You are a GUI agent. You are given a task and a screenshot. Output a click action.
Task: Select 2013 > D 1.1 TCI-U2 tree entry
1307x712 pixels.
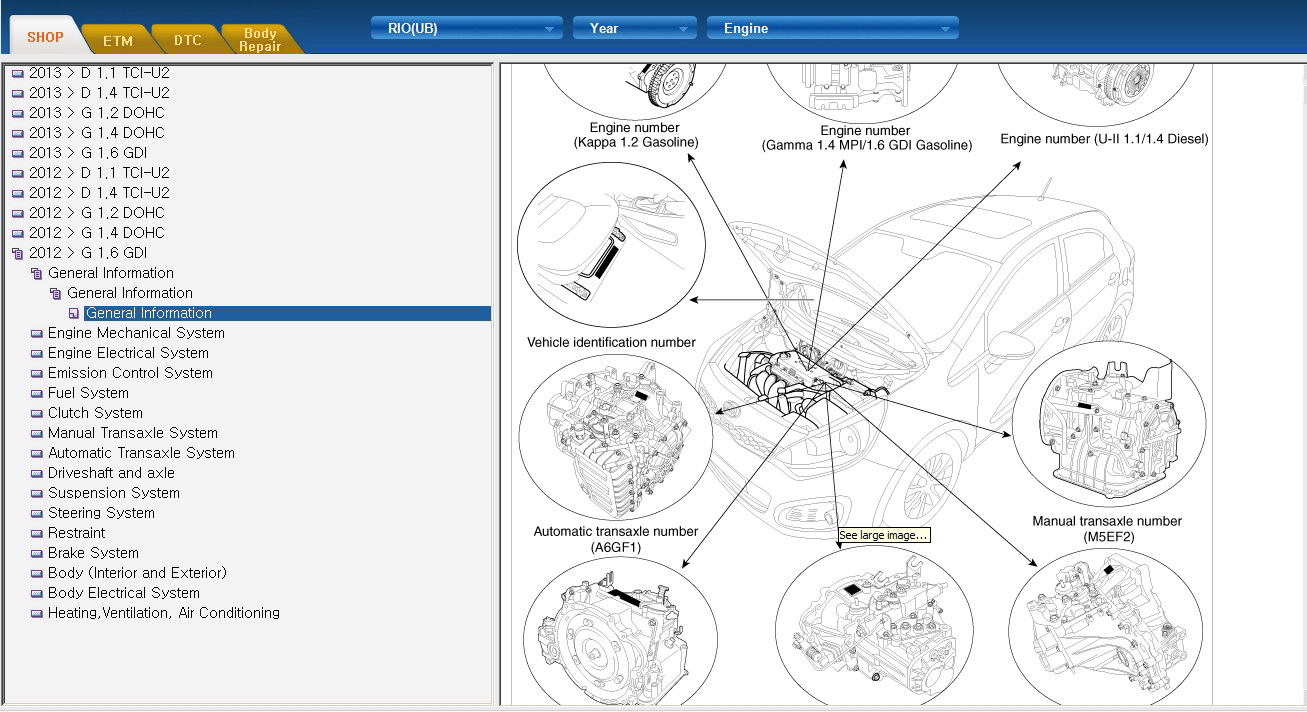click(x=99, y=73)
